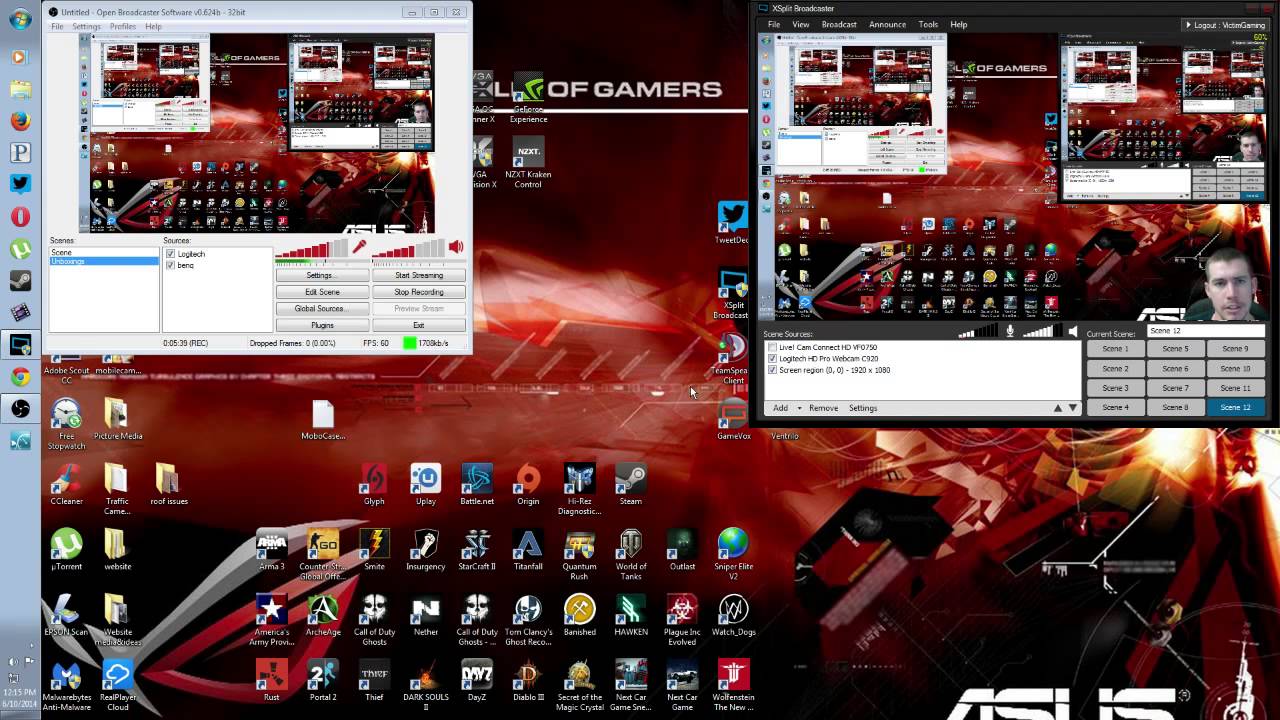Open Chrome from the taskbar
Viewport: 1280px width, 720px height.
(20, 376)
